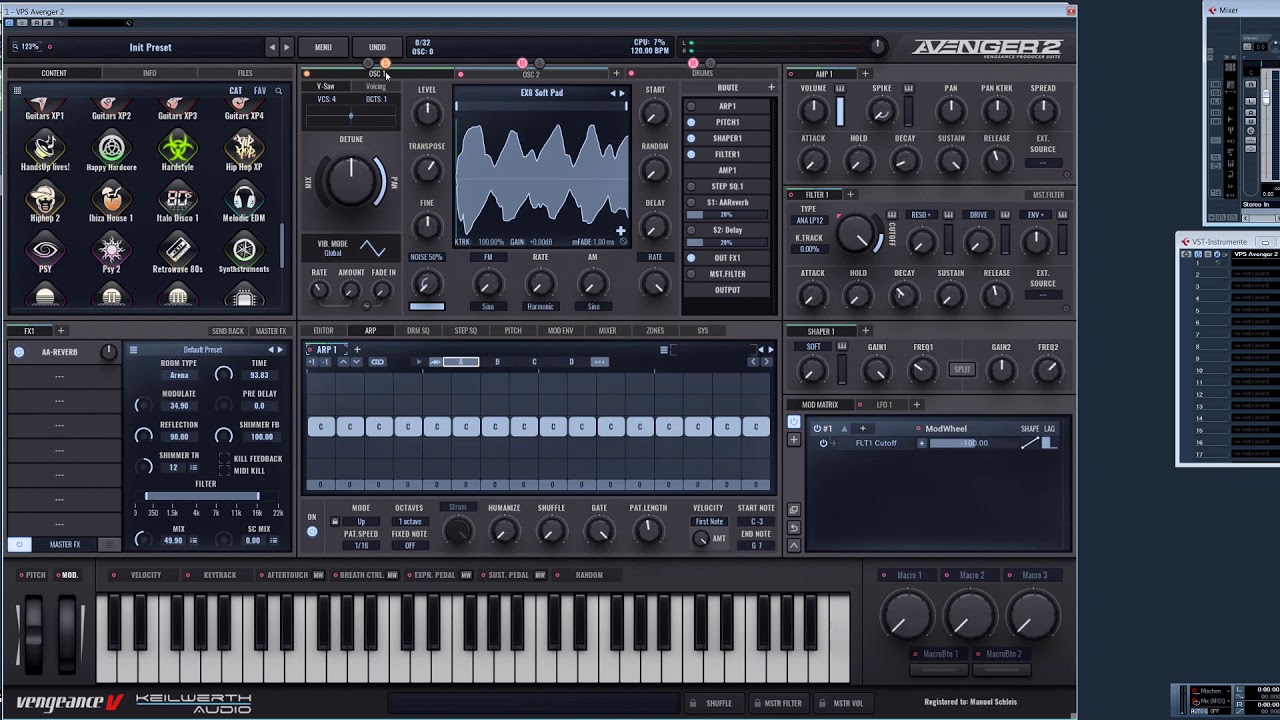
Task: Toggle the PITCH1 route enable dot
Action: pos(691,122)
